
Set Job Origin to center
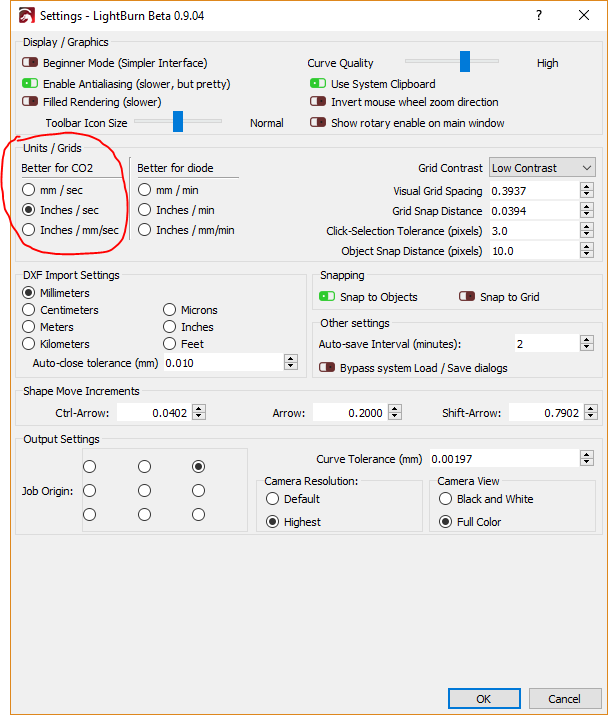coord(145,491)
